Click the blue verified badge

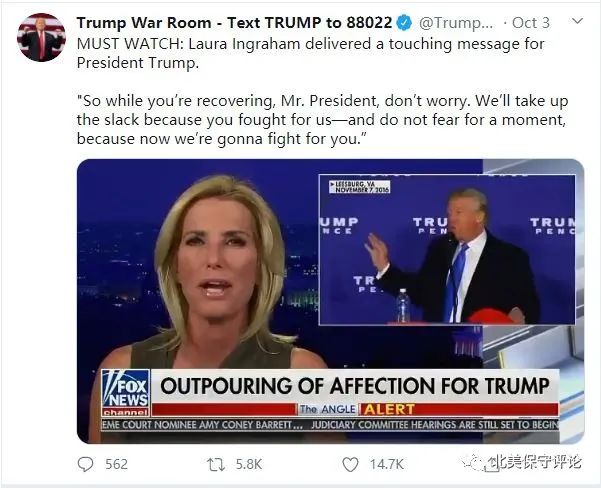[x=404, y=23]
